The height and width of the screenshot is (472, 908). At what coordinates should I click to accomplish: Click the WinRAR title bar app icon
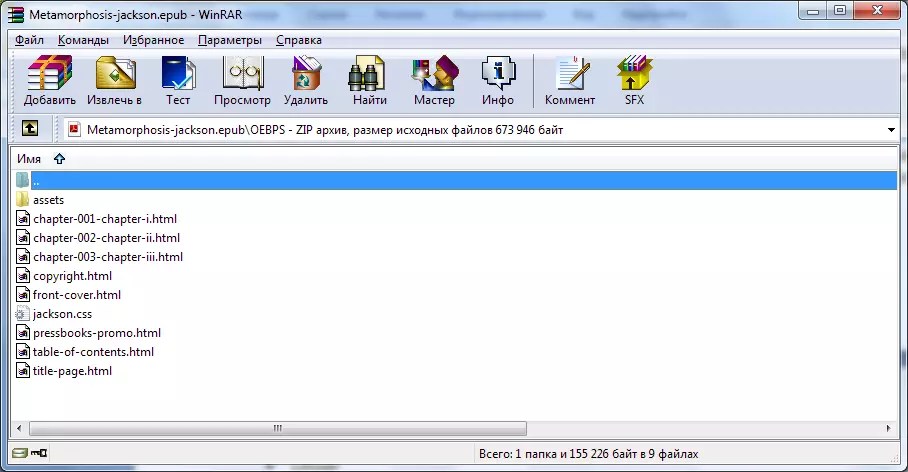pyautogui.click(x=16, y=14)
